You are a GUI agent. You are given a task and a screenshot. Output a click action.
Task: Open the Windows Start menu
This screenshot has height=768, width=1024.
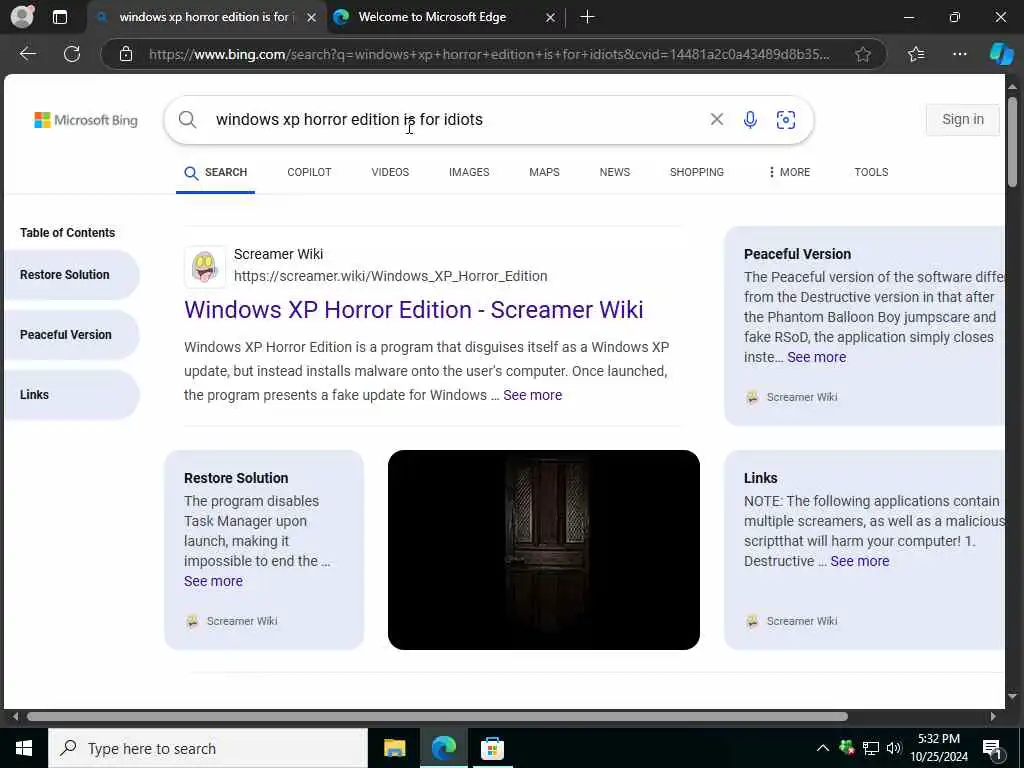pyautogui.click(x=24, y=748)
